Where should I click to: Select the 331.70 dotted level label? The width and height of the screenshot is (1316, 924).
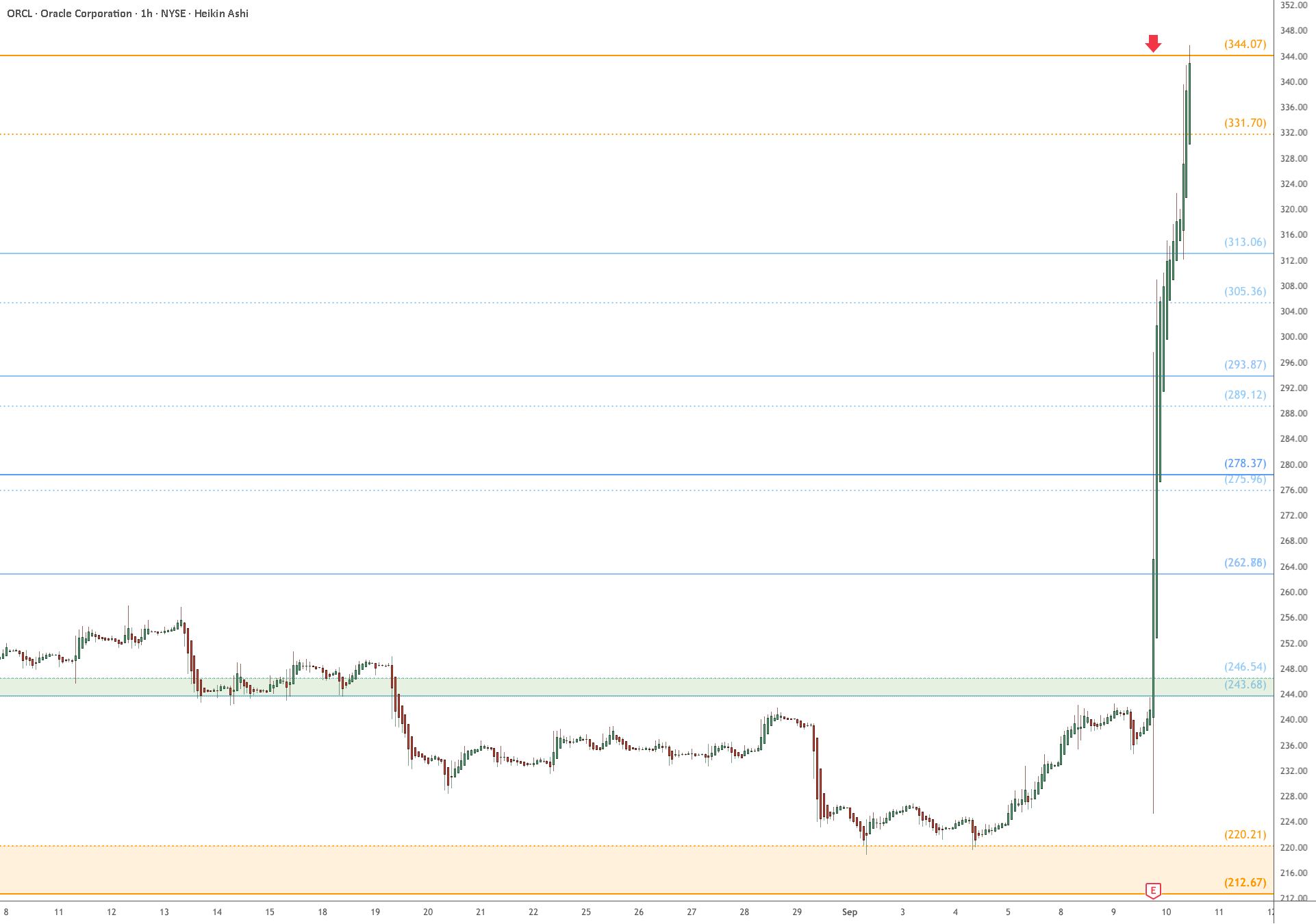1245,123
